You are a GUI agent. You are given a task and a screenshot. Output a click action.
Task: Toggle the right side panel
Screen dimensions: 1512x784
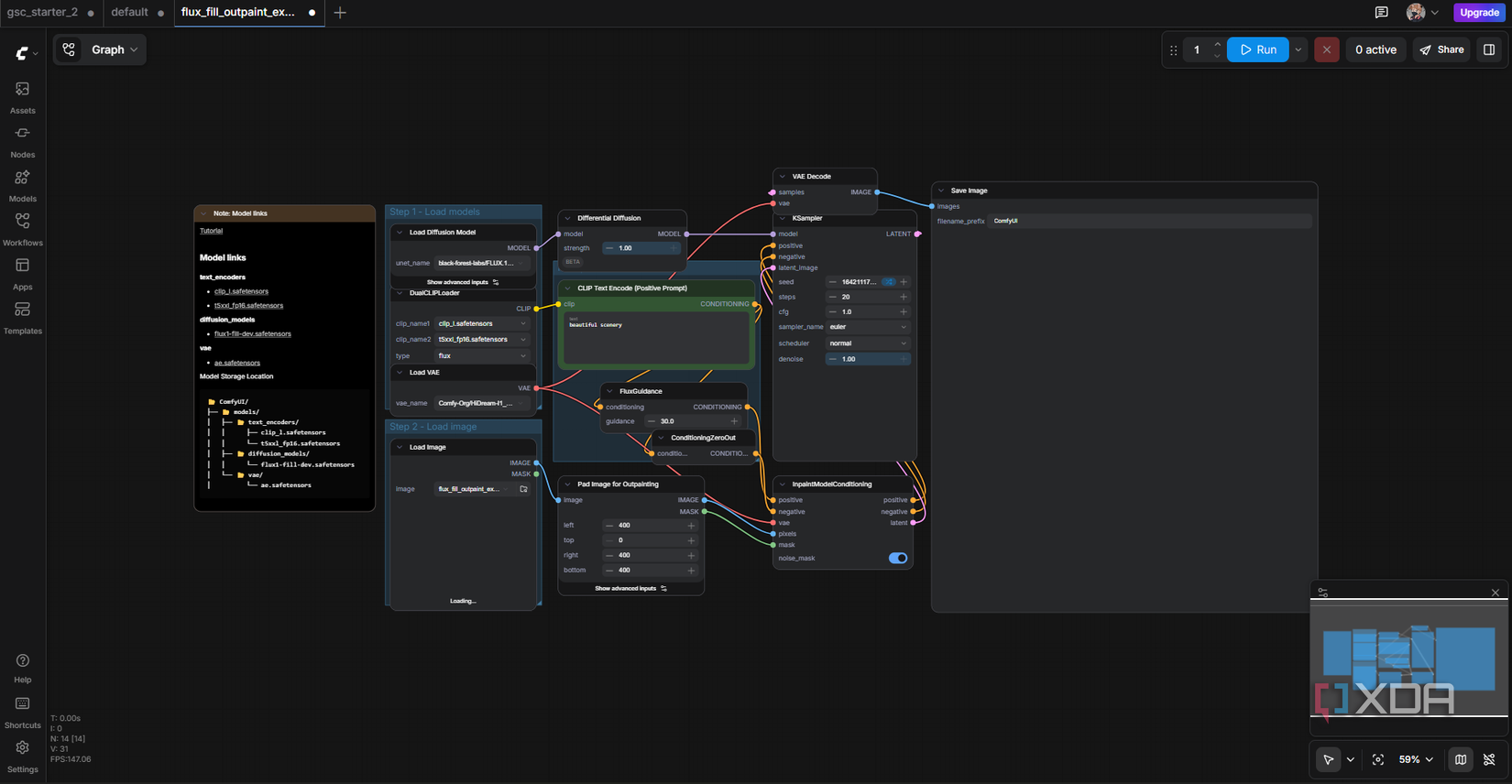tap(1489, 49)
